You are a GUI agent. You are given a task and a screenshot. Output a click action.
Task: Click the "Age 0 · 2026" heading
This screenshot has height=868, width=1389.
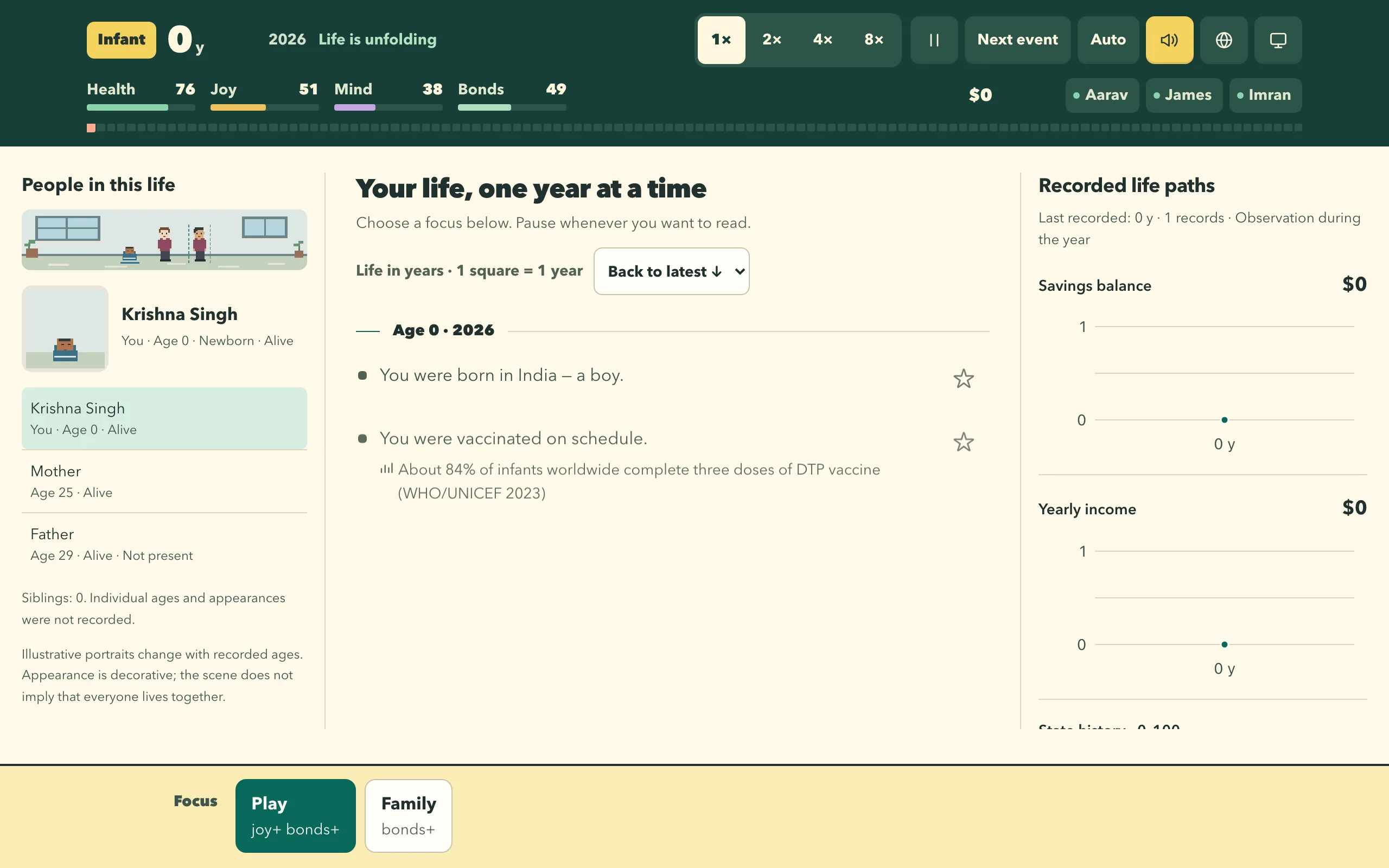pyautogui.click(x=443, y=330)
